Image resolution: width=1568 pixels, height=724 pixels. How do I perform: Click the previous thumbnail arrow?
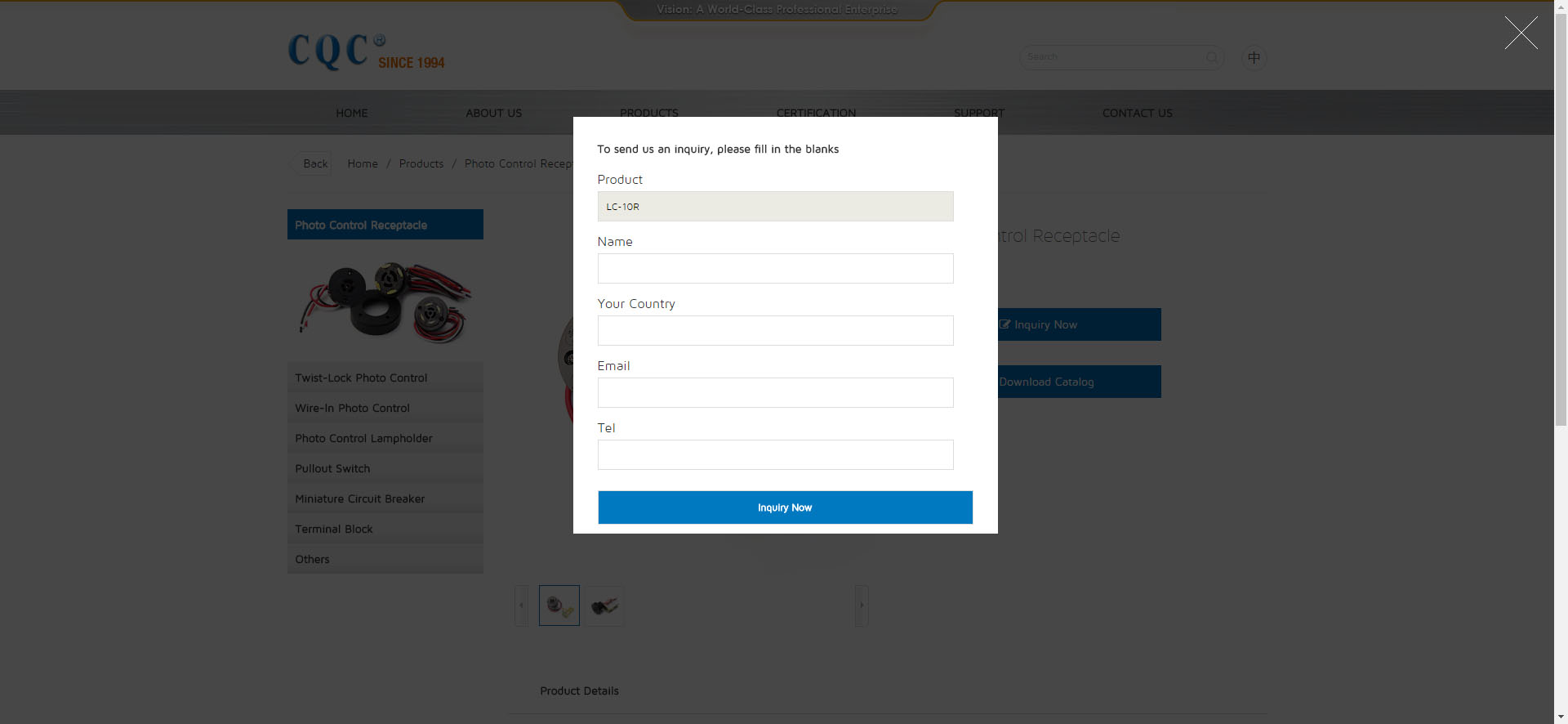521,606
